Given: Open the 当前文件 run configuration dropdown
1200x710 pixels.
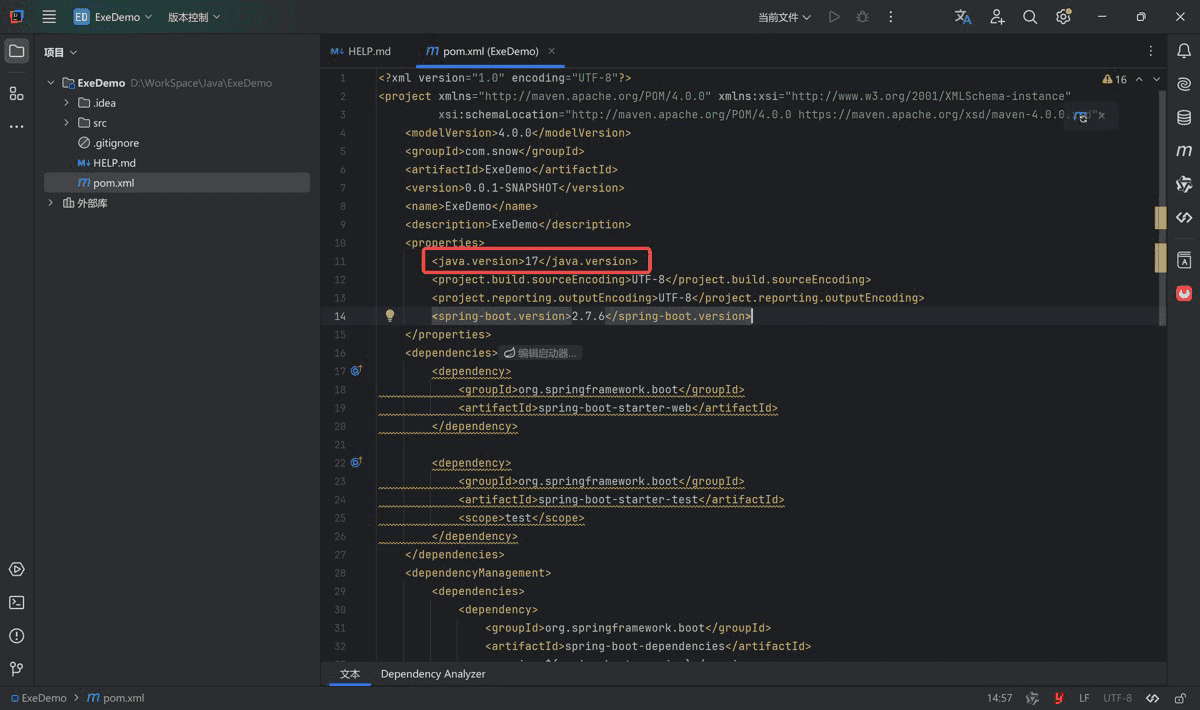Looking at the screenshot, I should 784,17.
